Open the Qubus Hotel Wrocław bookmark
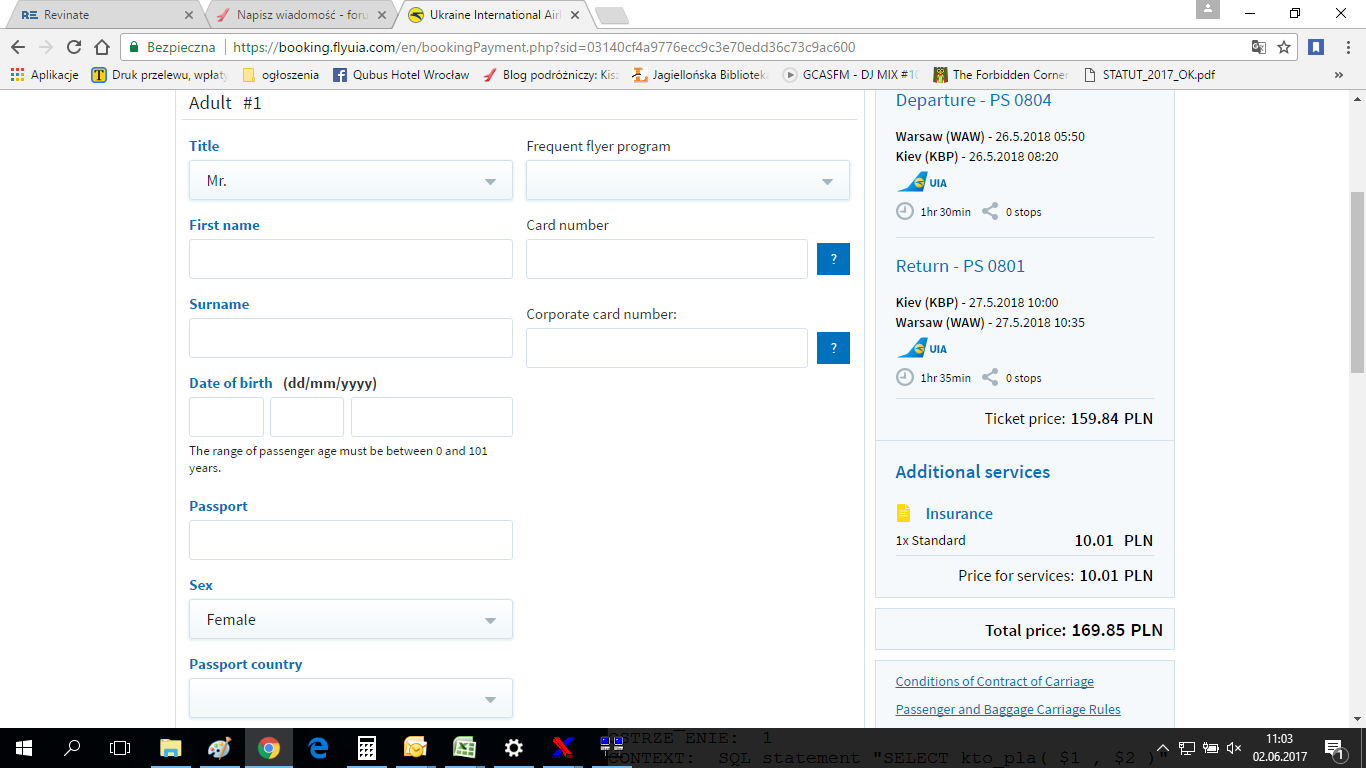1366x768 pixels. click(401, 74)
